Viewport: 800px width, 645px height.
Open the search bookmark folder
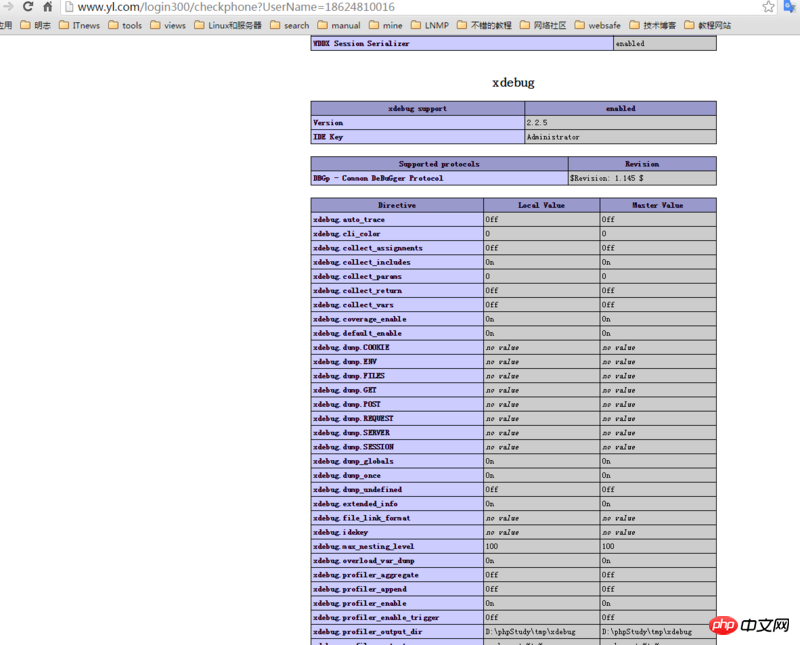click(290, 25)
